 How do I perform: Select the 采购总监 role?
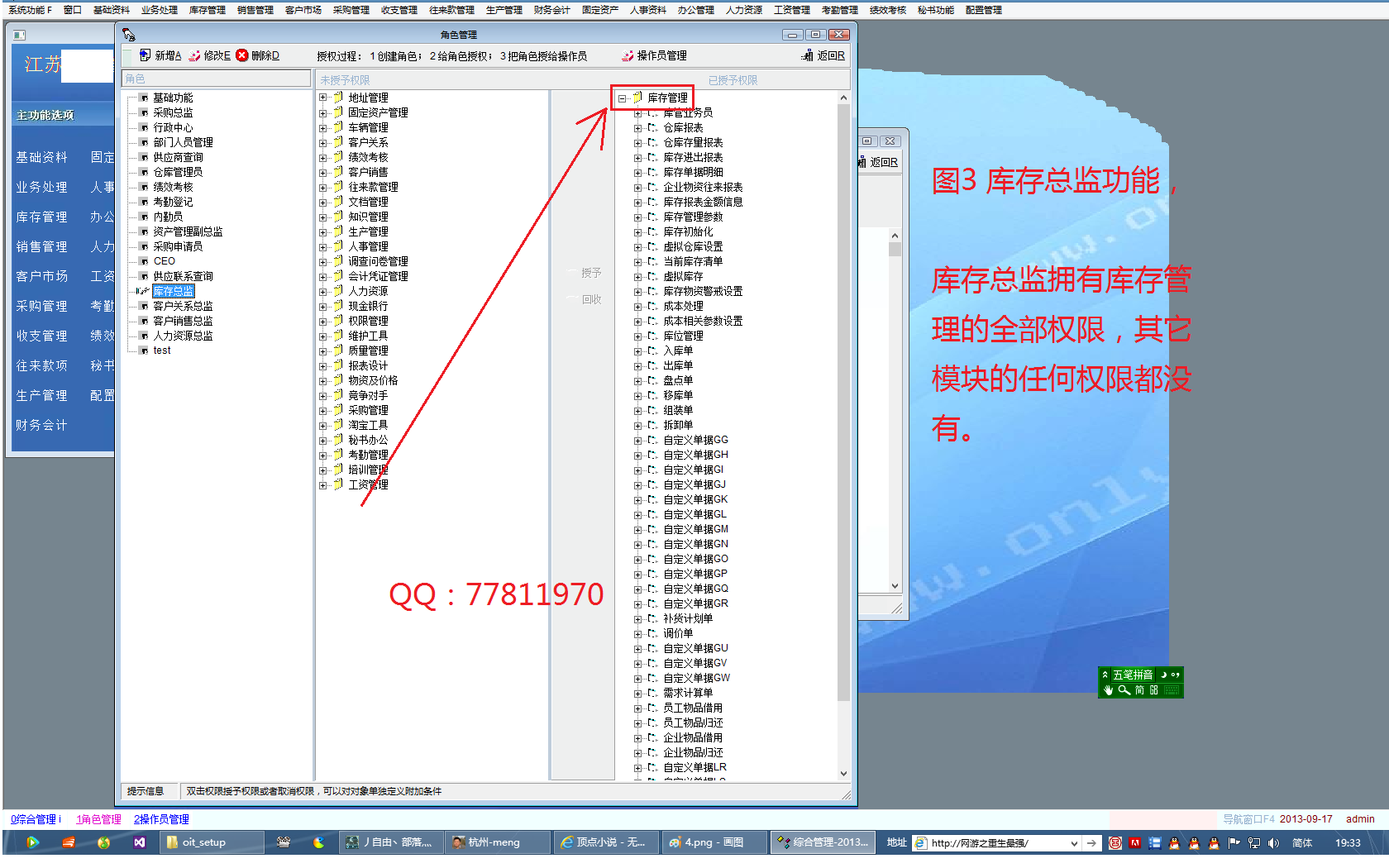click(x=173, y=112)
